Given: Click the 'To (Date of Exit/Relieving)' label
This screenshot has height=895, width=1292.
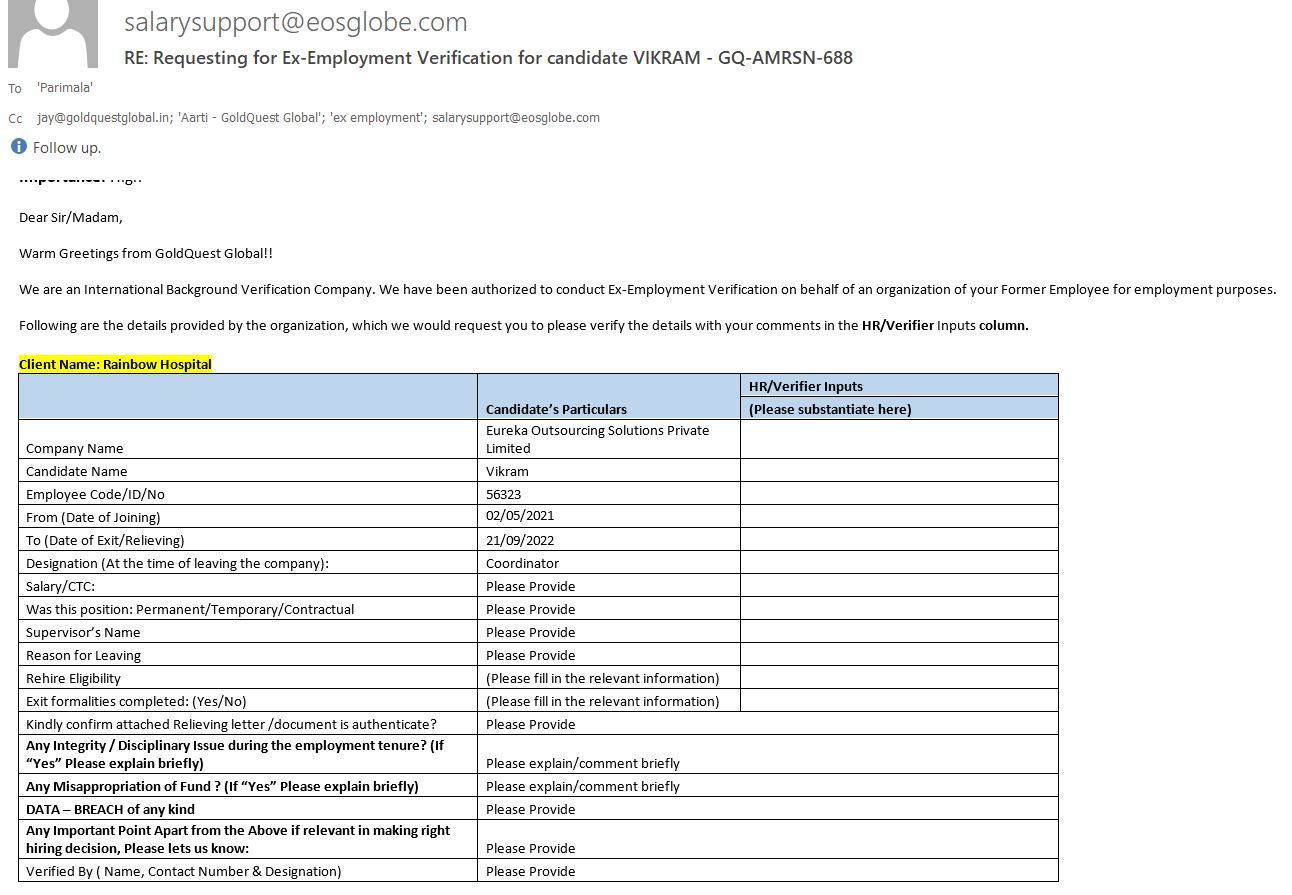Looking at the screenshot, I should click(x=105, y=540).
